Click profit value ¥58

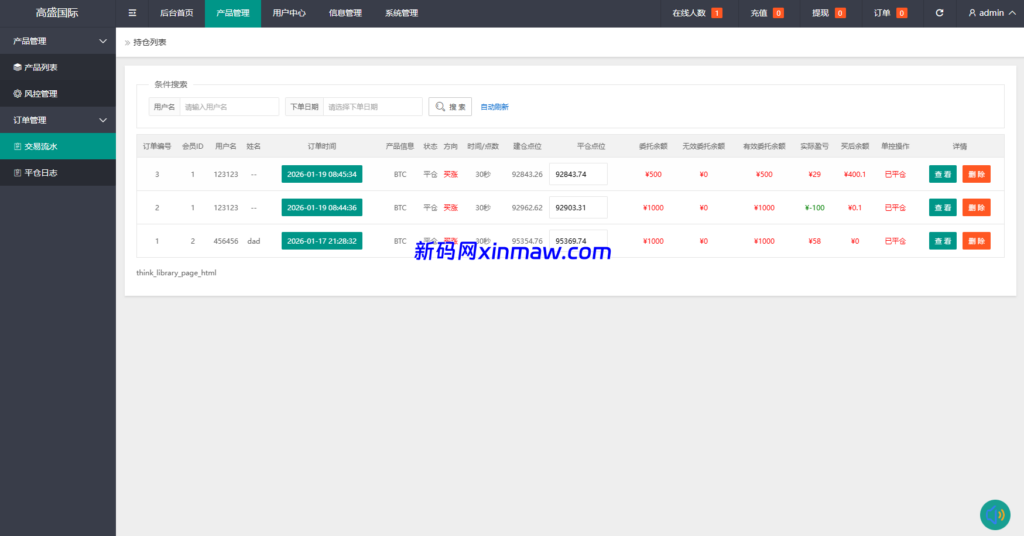pos(814,241)
